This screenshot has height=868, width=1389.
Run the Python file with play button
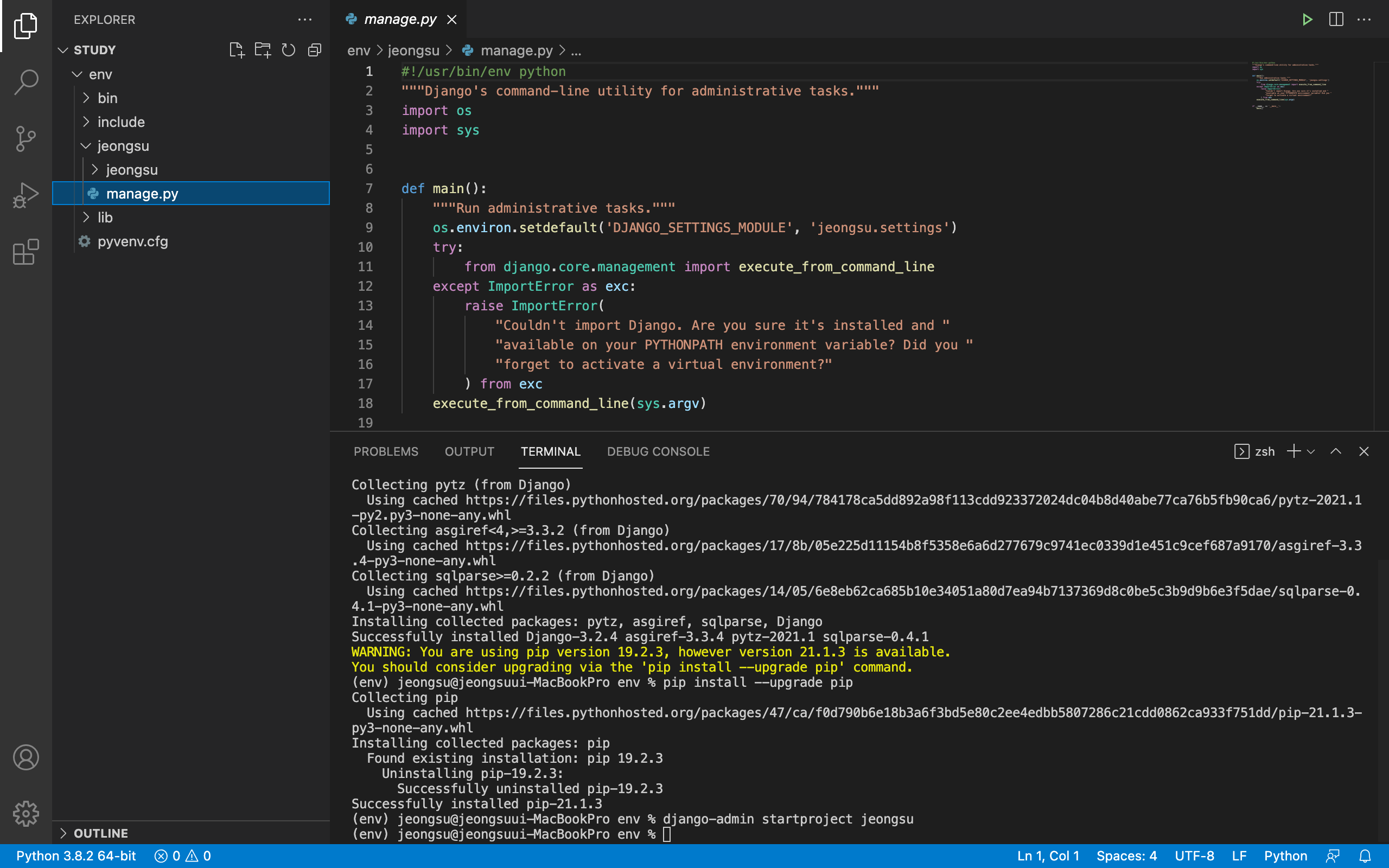(x=1307, y=20)
